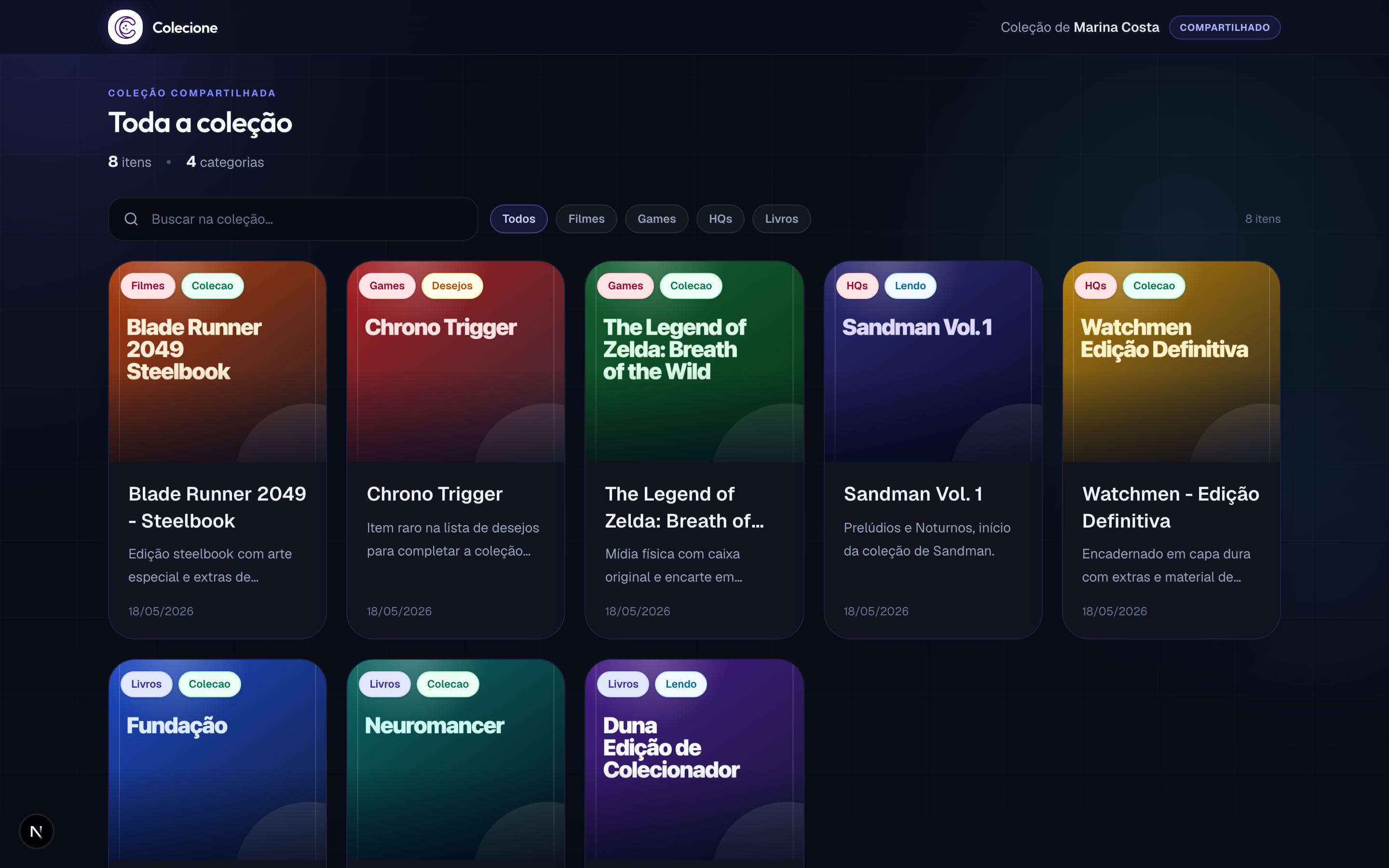Filter the collection by Games
1389x868 pixels.
click(656, 219)
